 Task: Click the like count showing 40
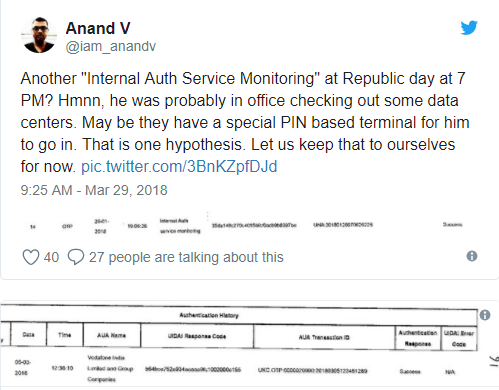point(51,257)
